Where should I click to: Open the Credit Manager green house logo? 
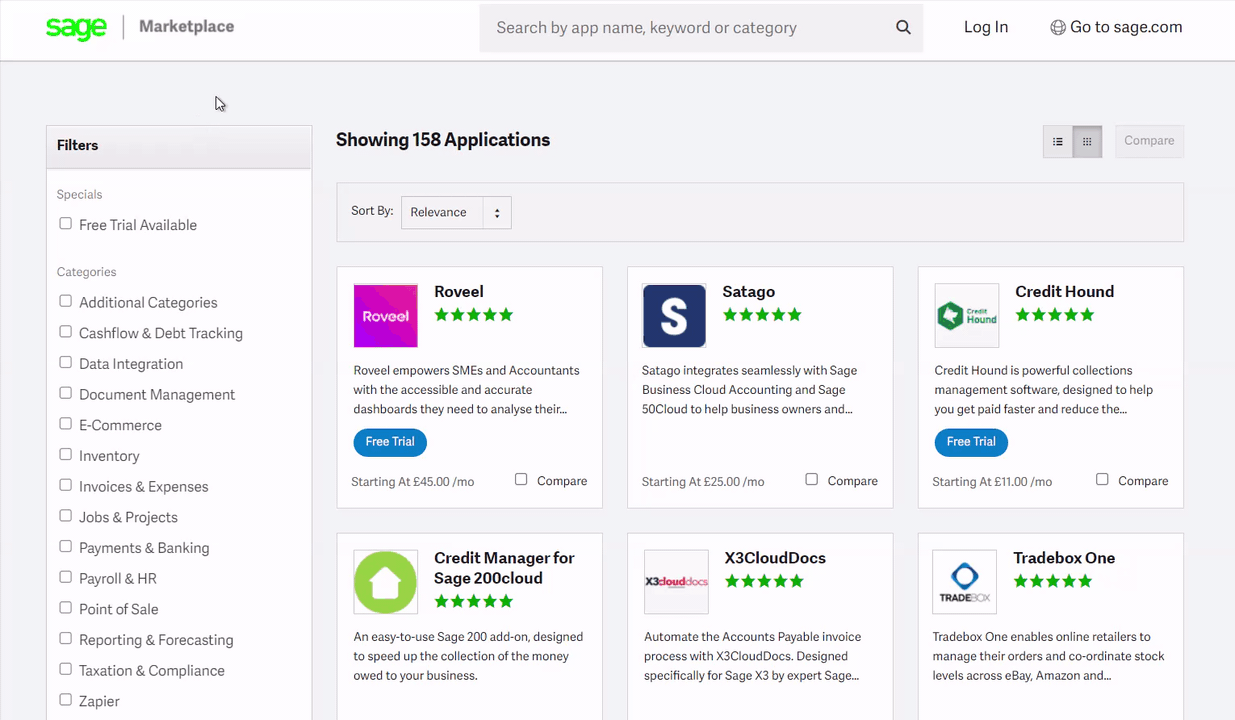(x=386, y=582)
